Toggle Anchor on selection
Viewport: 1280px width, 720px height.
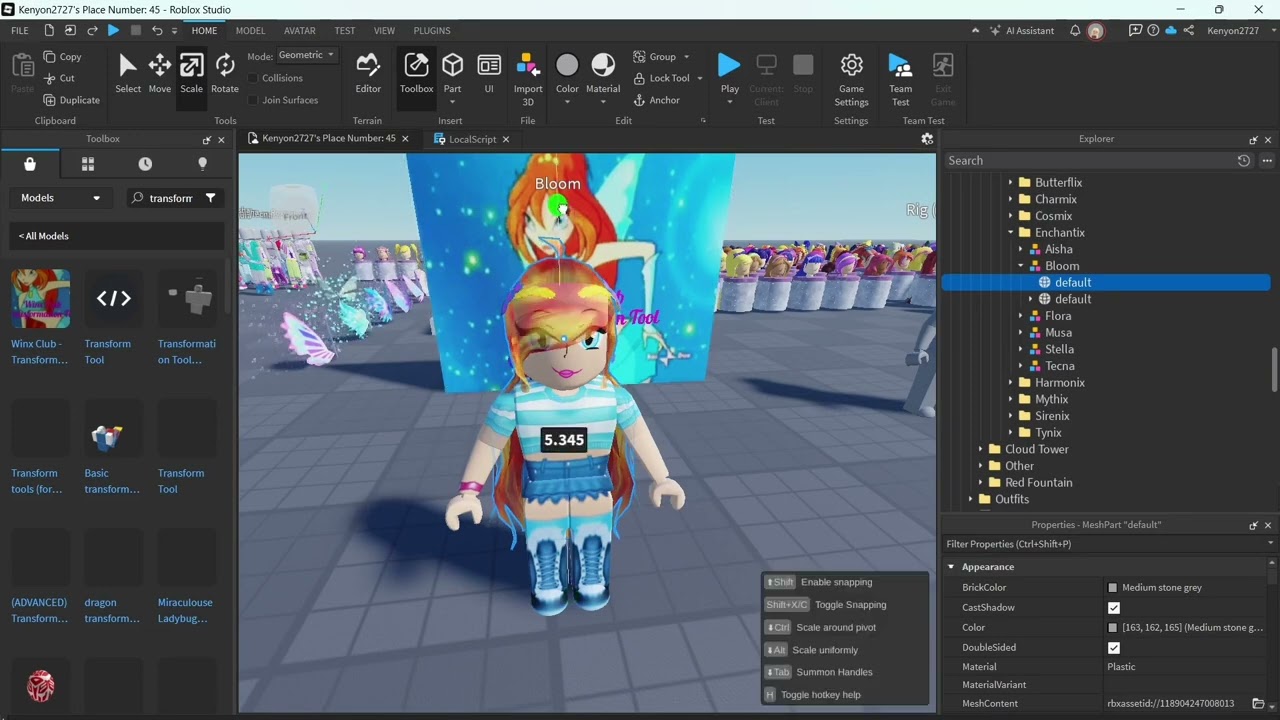(x=657, y=100)
